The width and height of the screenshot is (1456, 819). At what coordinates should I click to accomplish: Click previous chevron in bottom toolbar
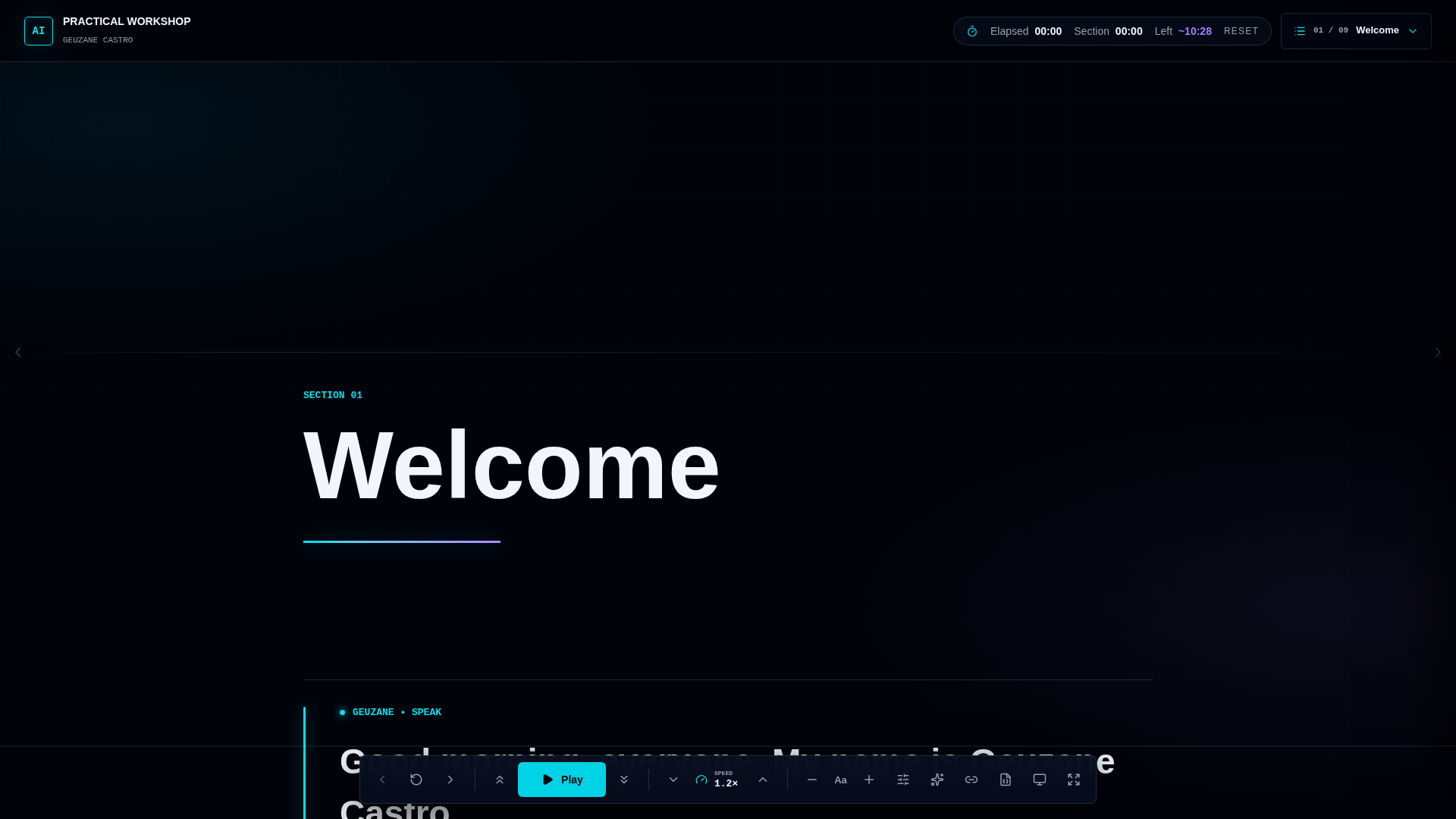[x=382, y=780]
